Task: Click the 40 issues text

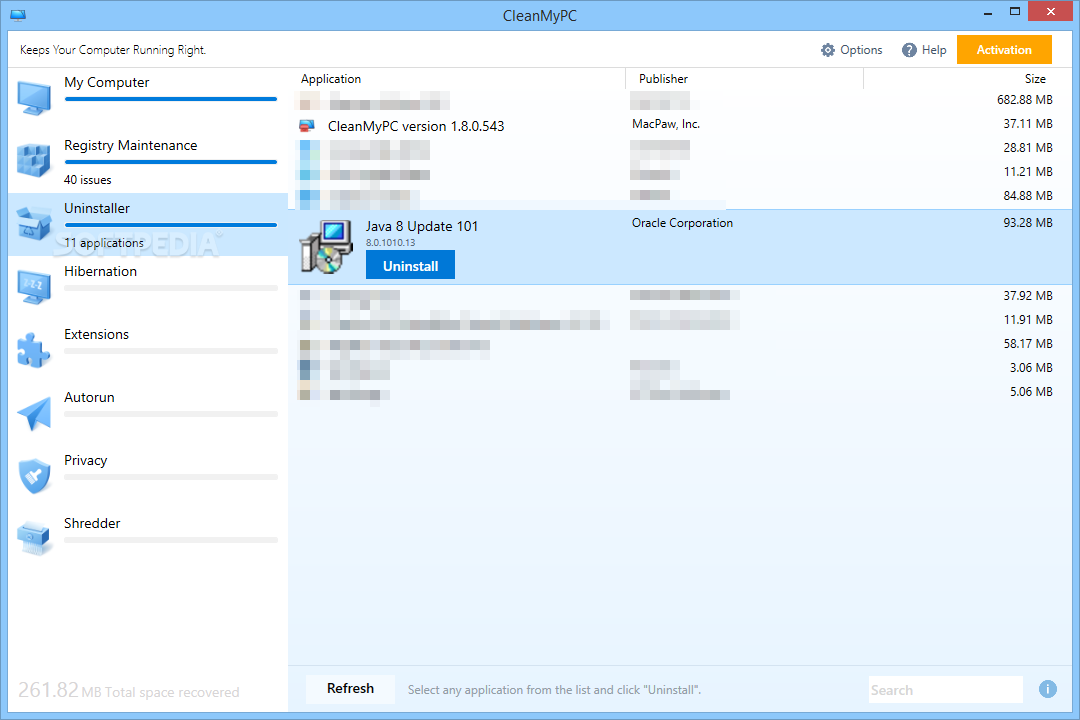Action: tap(87, 181)
